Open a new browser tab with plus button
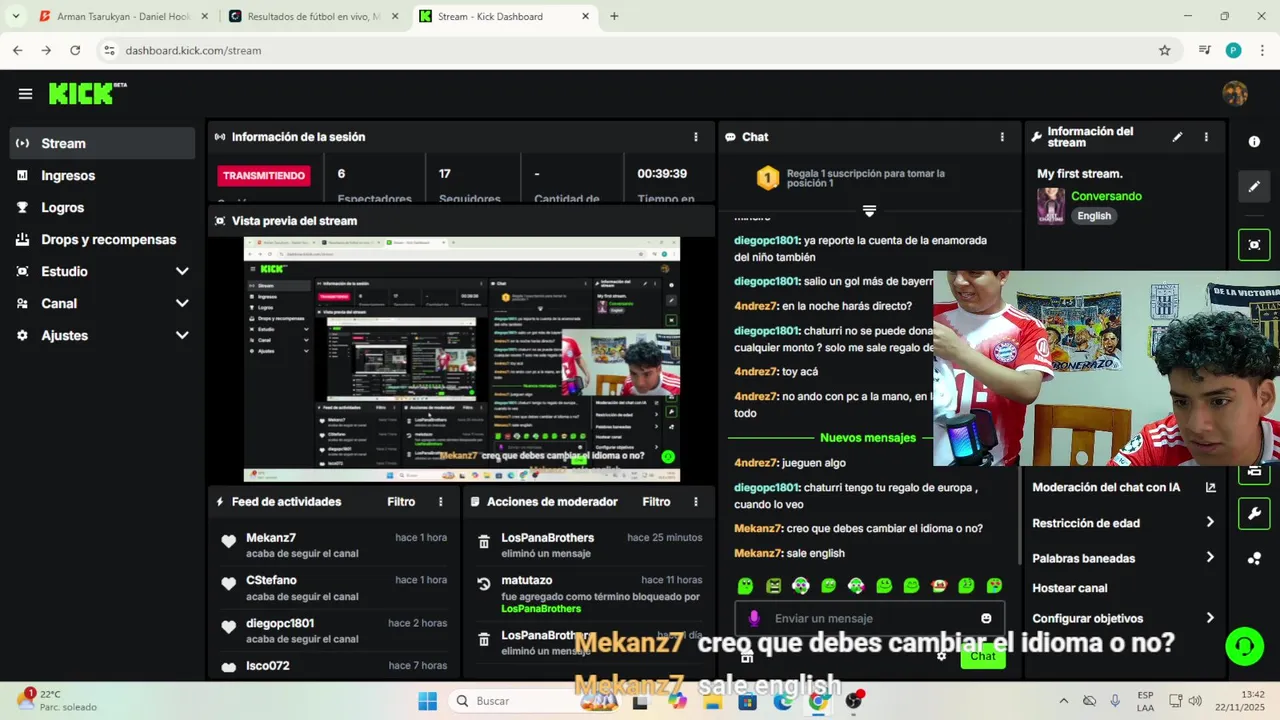Viewport: 1280px width, 720px height. tap(614, 16)
